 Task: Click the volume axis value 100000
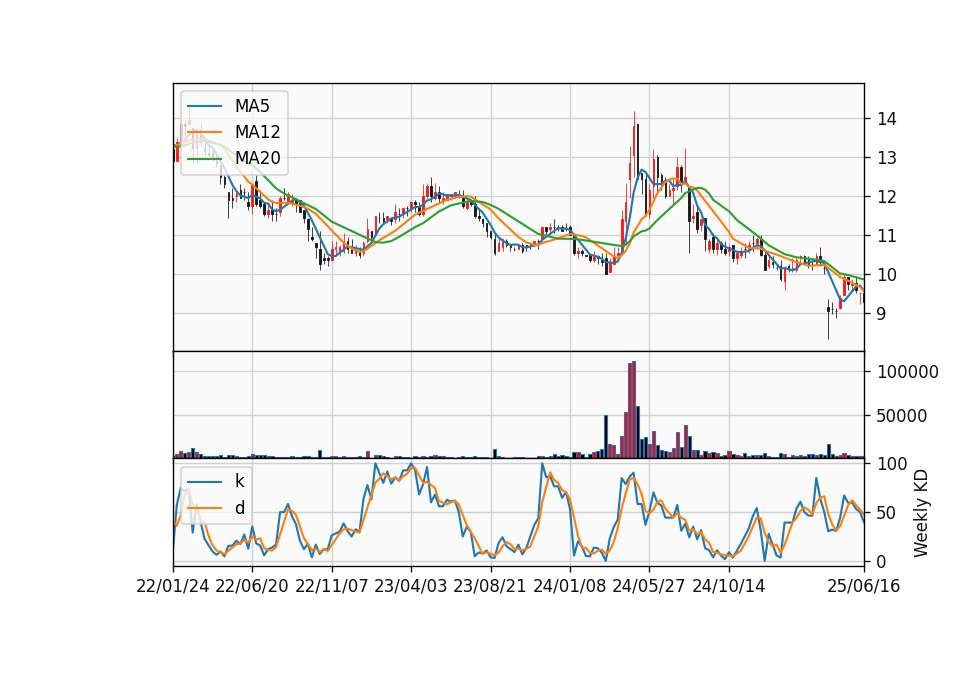908,372
